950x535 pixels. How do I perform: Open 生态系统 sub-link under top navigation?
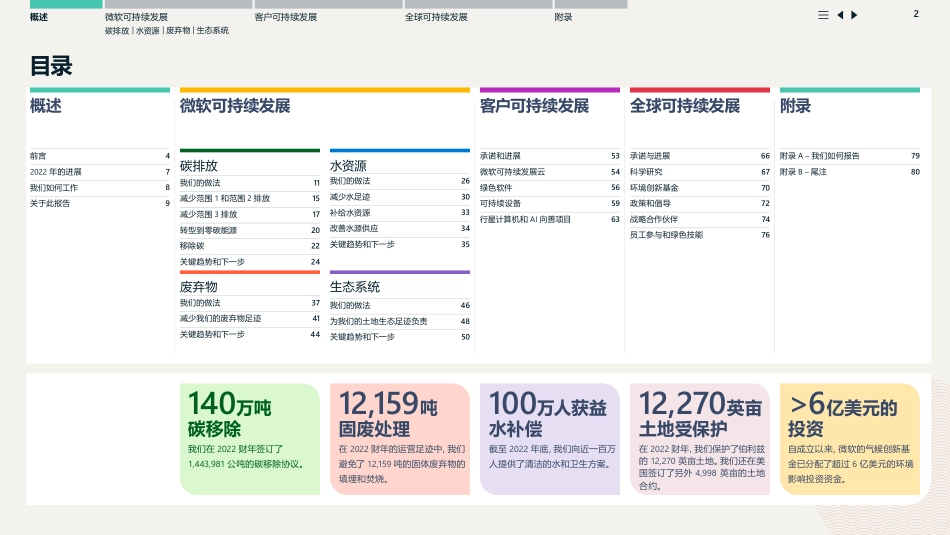[213, 30]
